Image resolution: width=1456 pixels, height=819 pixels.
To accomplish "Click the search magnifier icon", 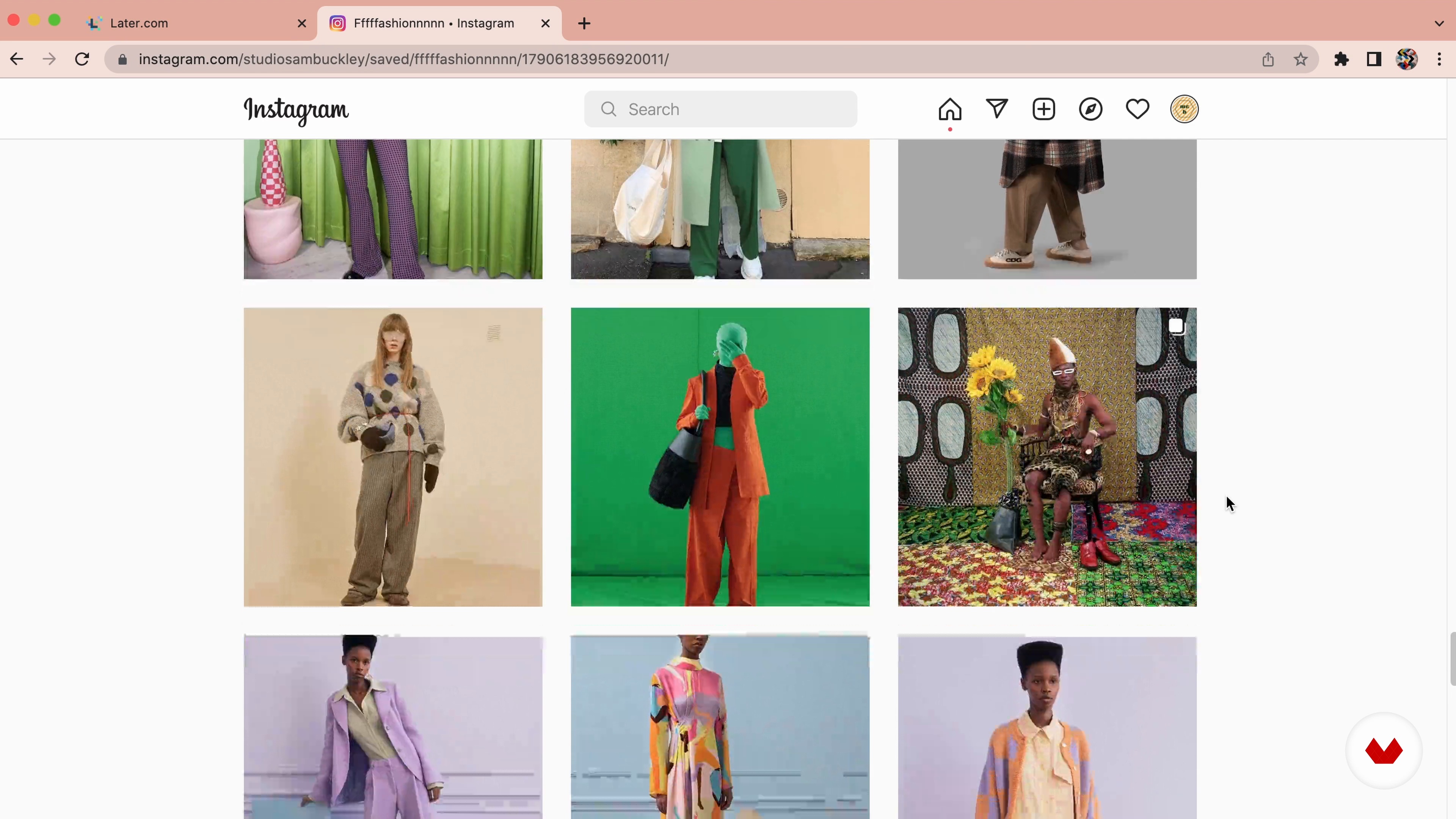I will pos(608,109).
